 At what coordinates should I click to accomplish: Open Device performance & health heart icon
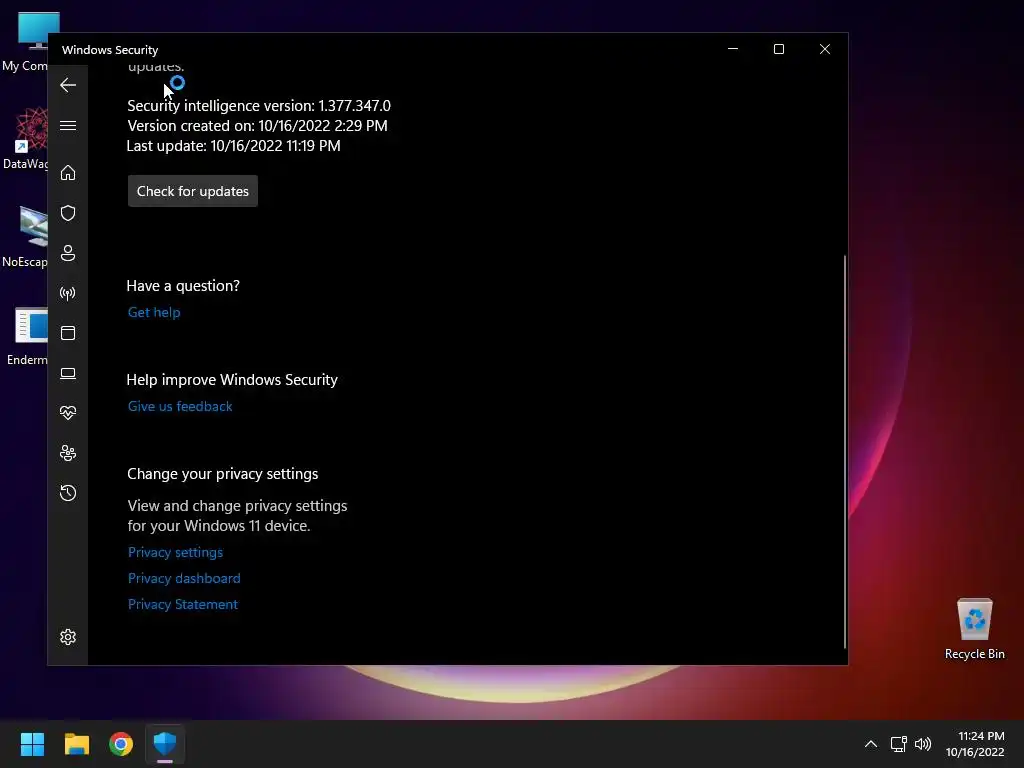[x=68, y=413]
